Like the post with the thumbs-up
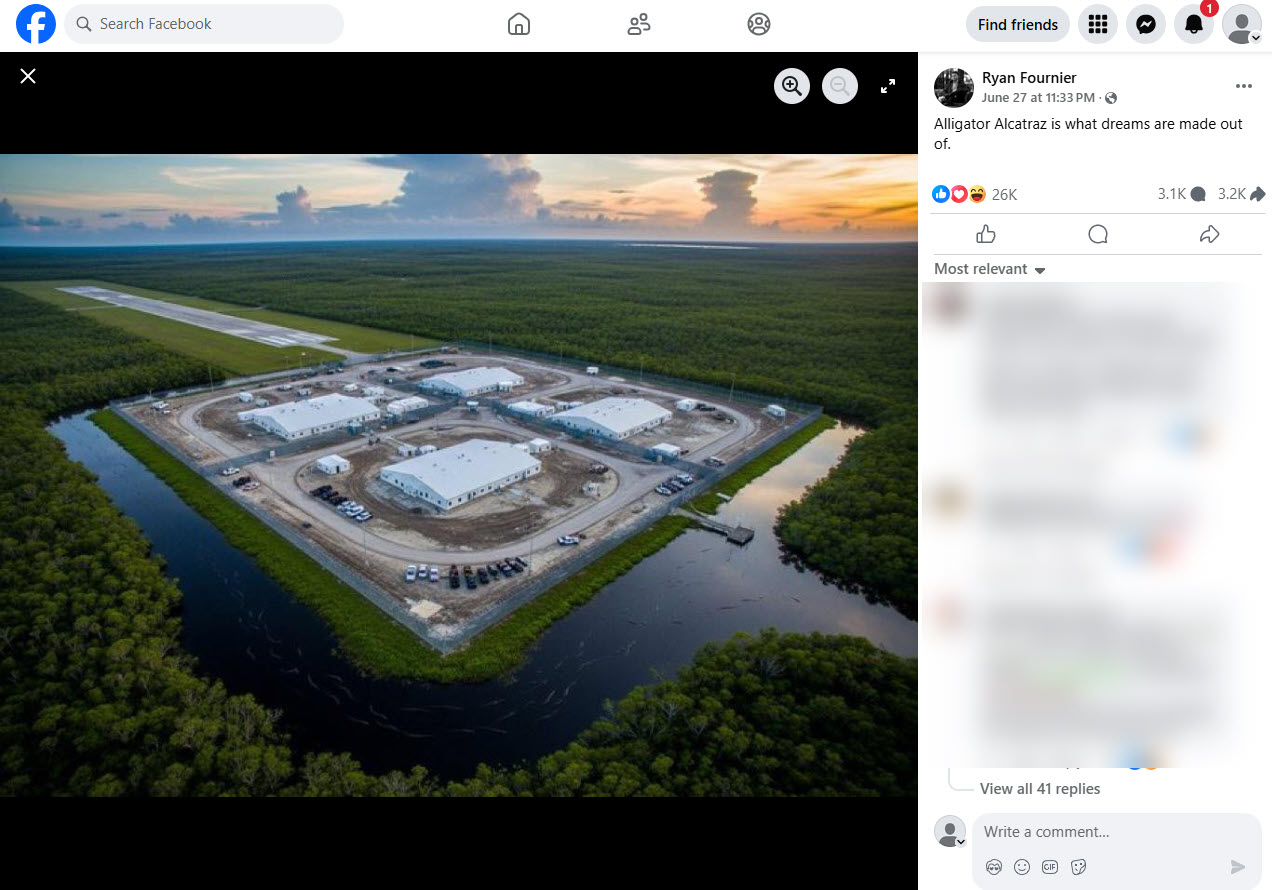Image resolution: width=1272 pixels, height=890 pixels. point(985,233)
